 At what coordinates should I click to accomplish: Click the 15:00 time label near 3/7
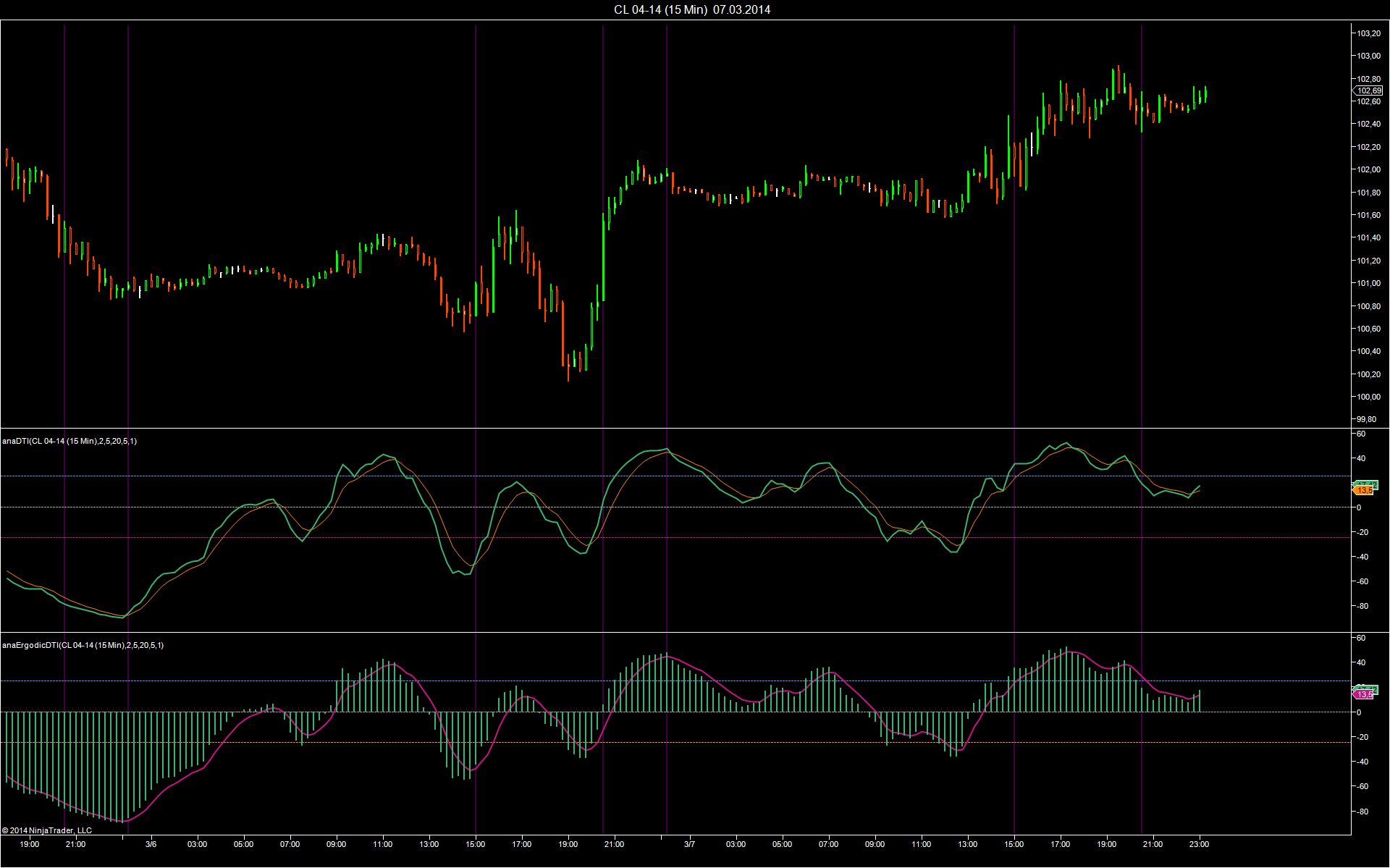[x=1014, y=844]
